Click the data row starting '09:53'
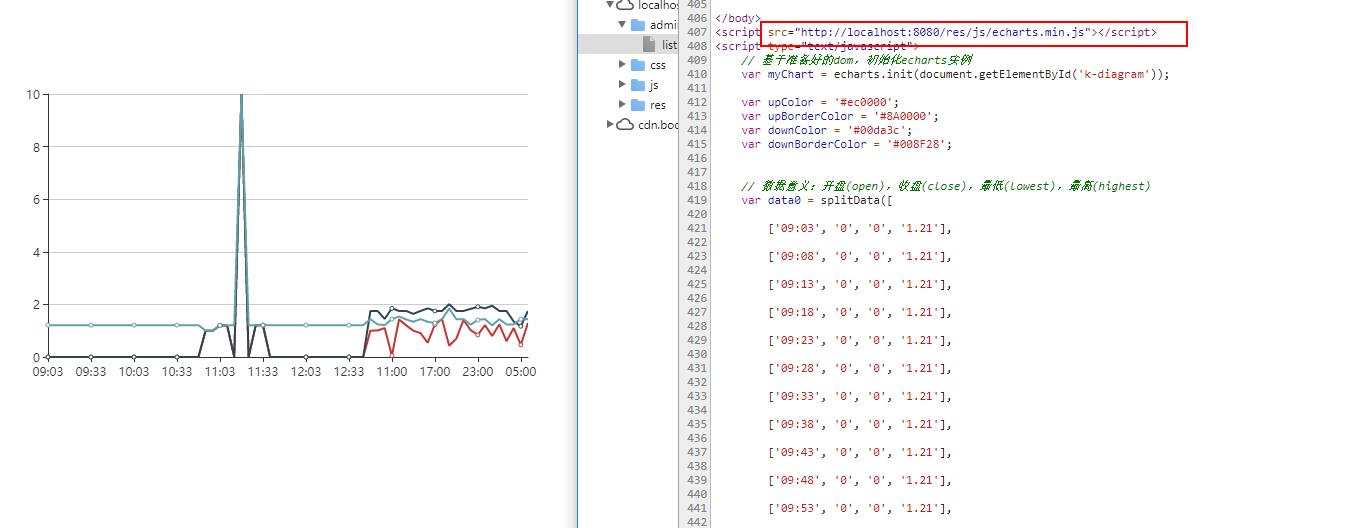1347x528 pixels. [x=860, y=508]
